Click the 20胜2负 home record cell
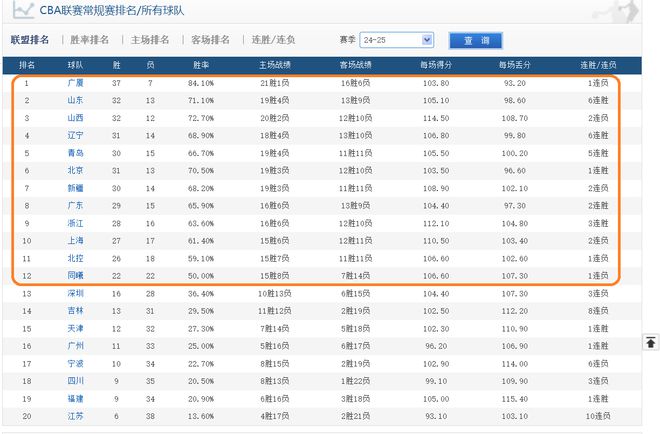660x434 pixels. pos(274,118)
